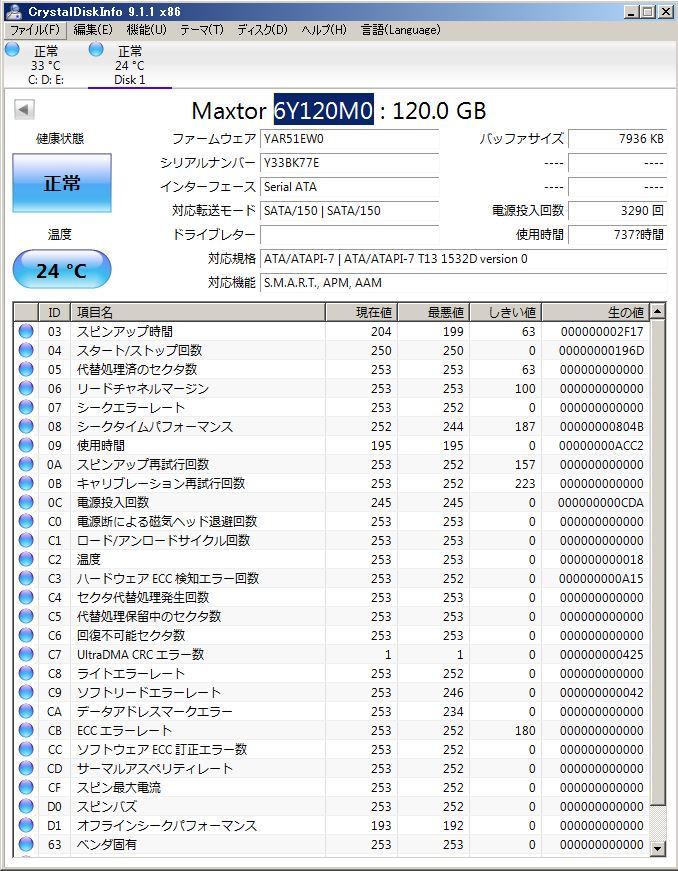Click the status orb for 0A スピンアップ再試行回数
Screen dimensions: 678x871
point(26,464)
